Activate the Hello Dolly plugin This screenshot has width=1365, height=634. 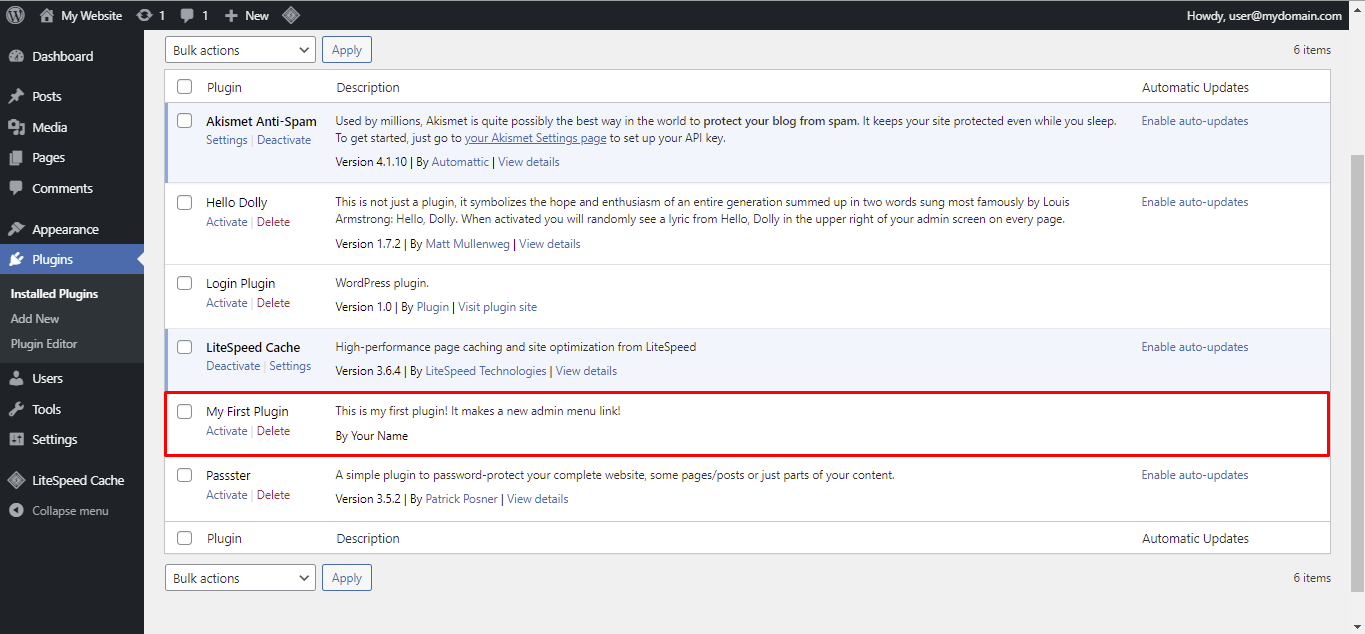click(x=226, y=221)
